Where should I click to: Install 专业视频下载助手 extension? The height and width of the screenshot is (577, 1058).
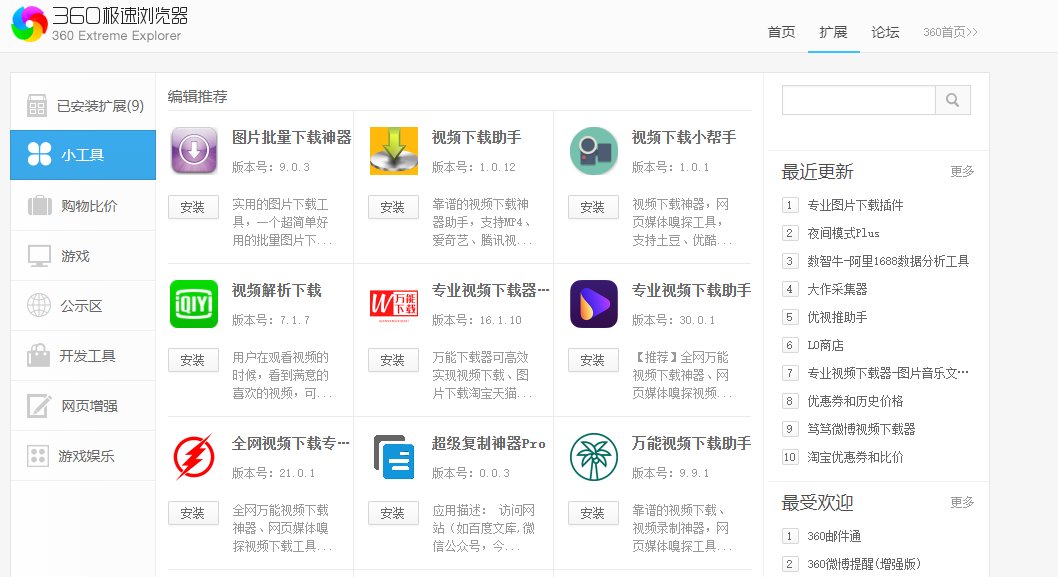point(593,360)
